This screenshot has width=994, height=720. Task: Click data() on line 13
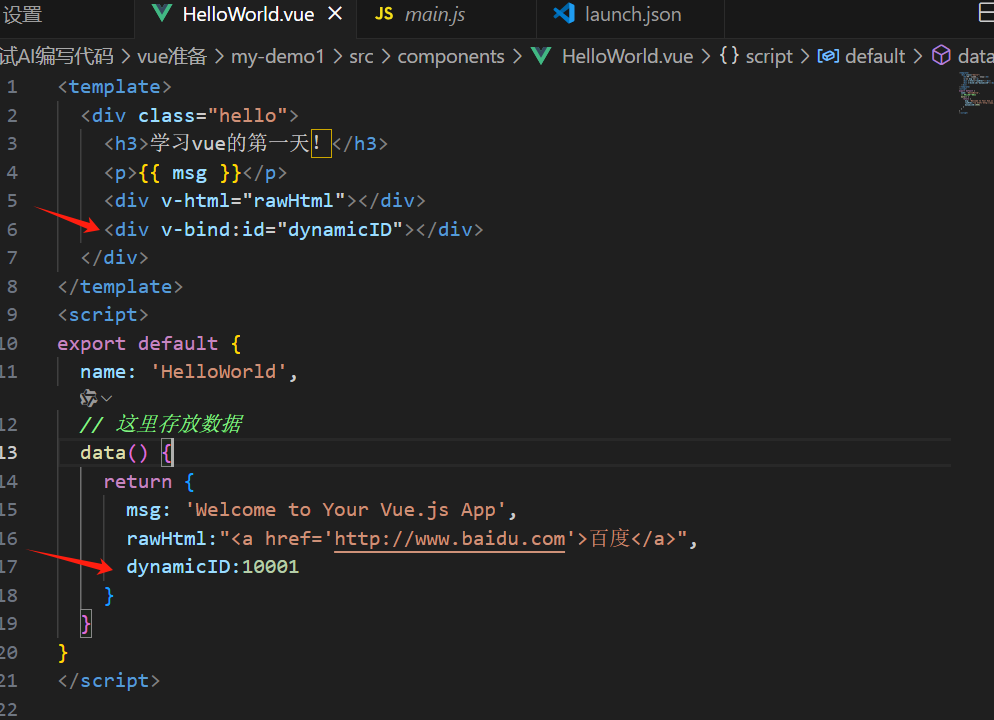pos(114,453)
